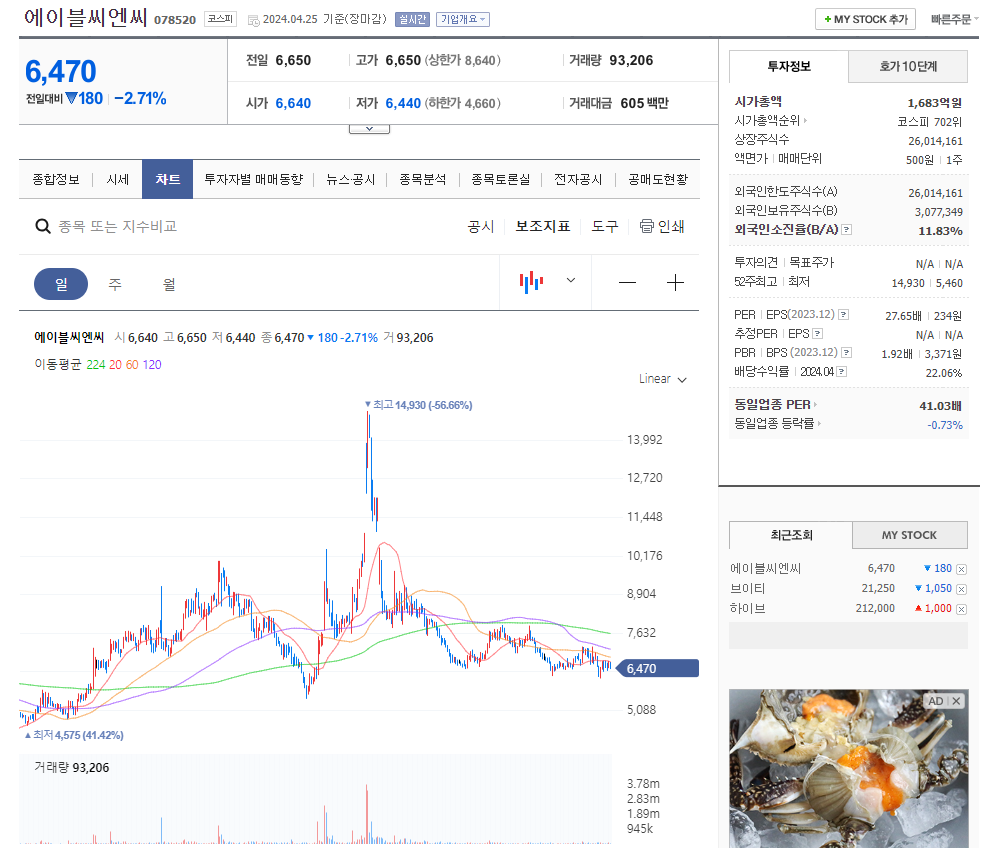Image resolution: width=985 pixels, height=848 pixels.
Task: Open chart type dropdown chevron
Action: click(570, 280)
